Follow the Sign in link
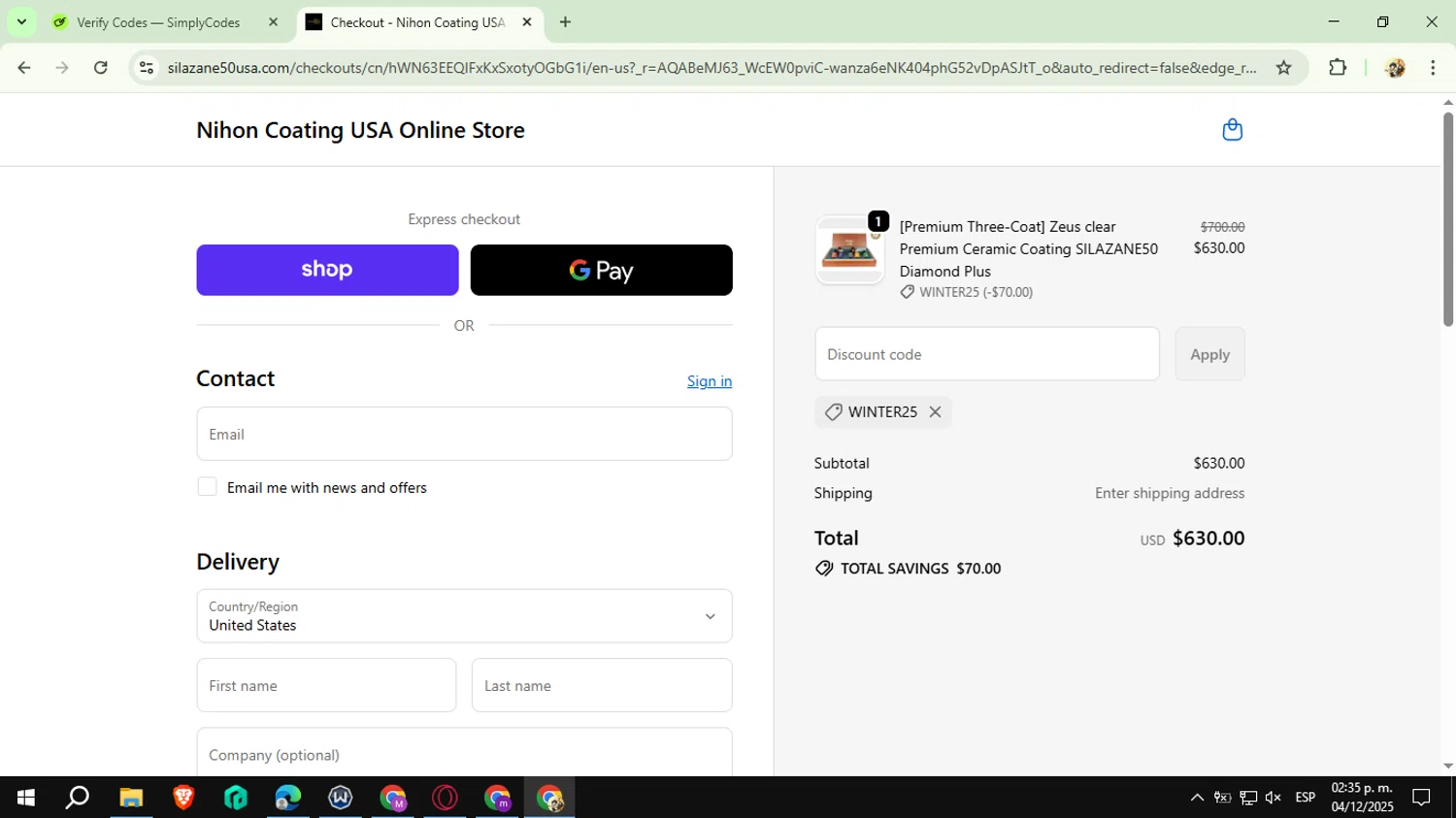Screen dimensions: 1456x818 710,381
